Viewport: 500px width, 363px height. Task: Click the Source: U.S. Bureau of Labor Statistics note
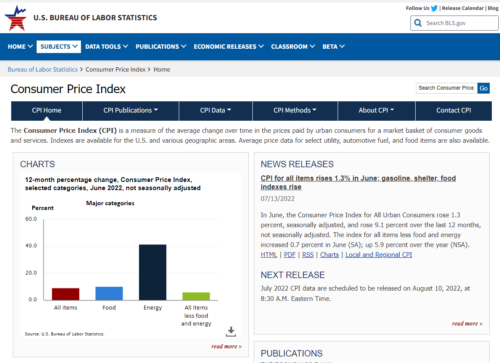click(x=64, y=334)
